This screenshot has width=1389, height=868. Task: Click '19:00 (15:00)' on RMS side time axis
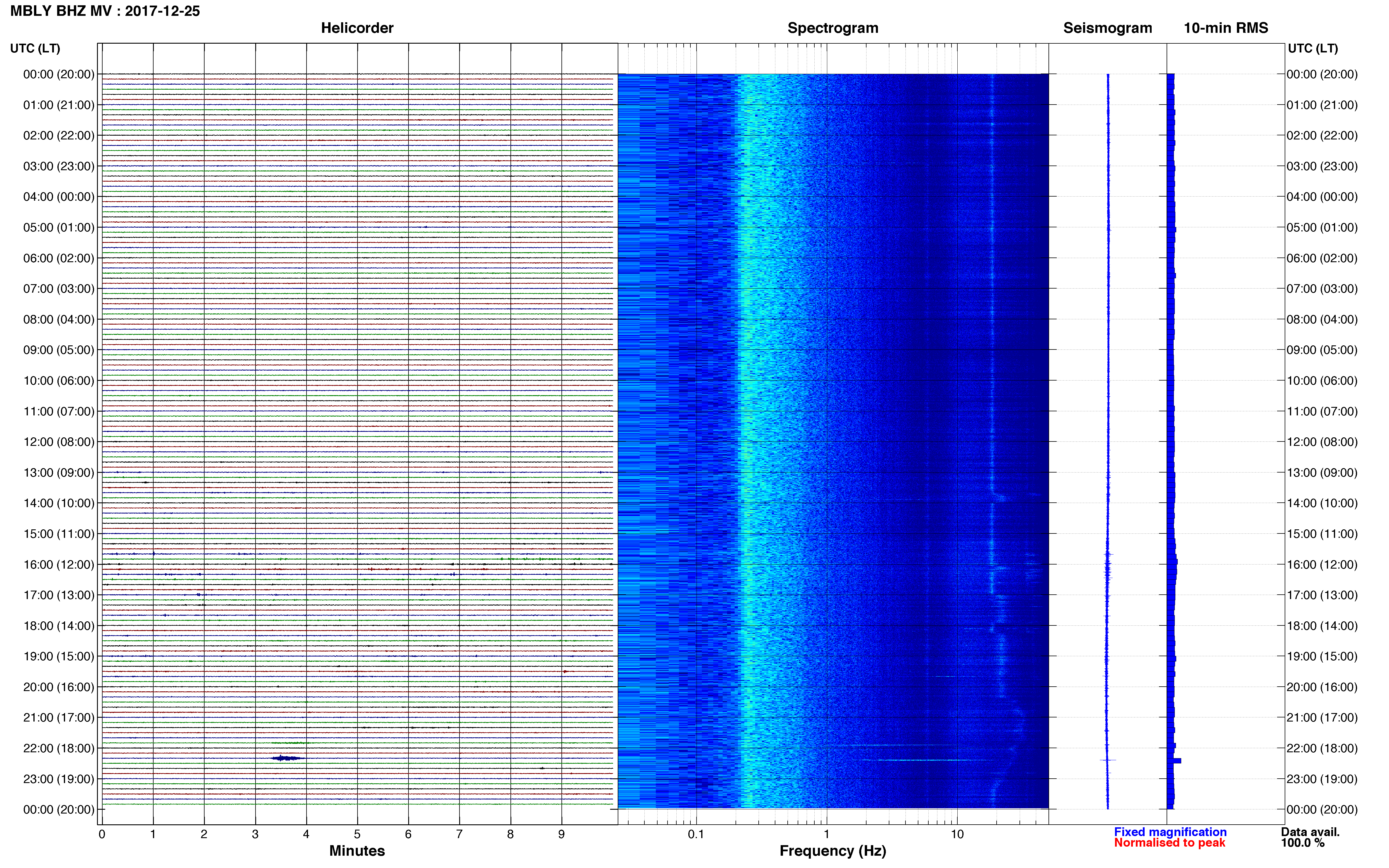[x=1322, y=657]
